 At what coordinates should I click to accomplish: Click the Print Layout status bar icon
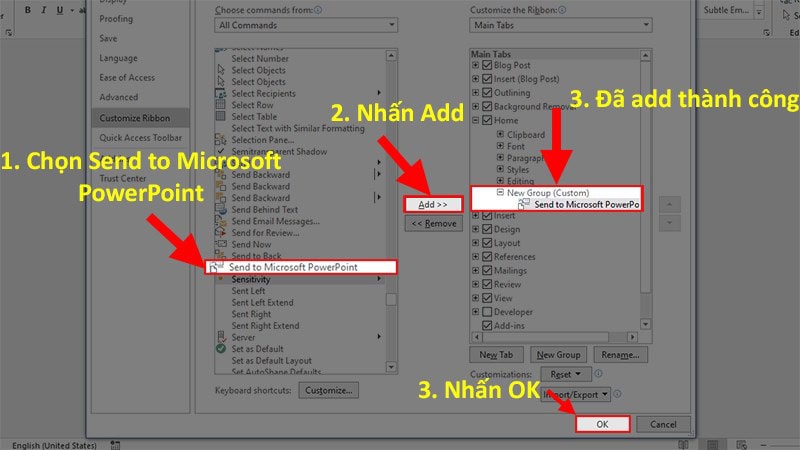713,445
